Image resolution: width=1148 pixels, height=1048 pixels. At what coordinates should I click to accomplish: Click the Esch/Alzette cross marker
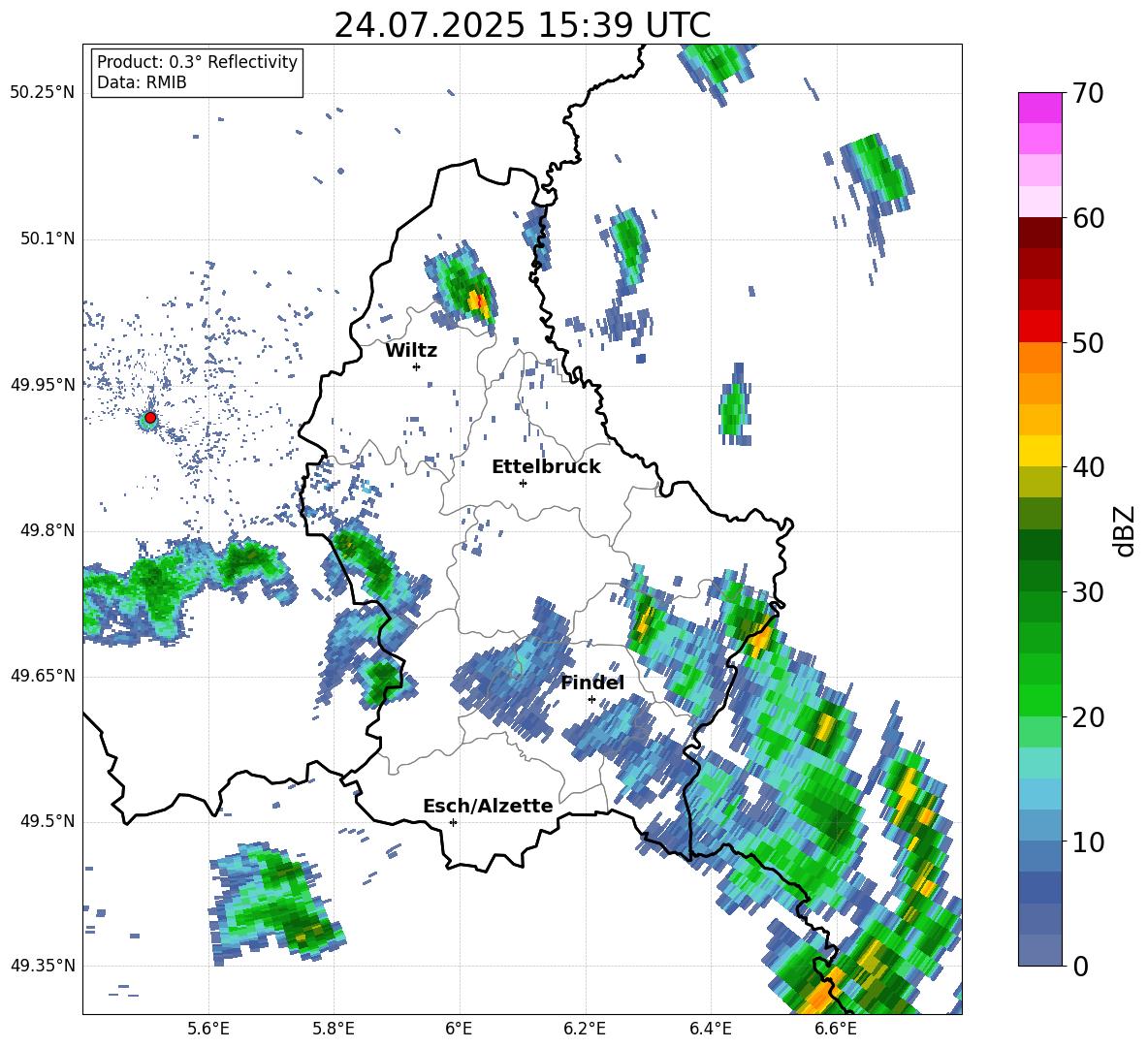point(453,822)
